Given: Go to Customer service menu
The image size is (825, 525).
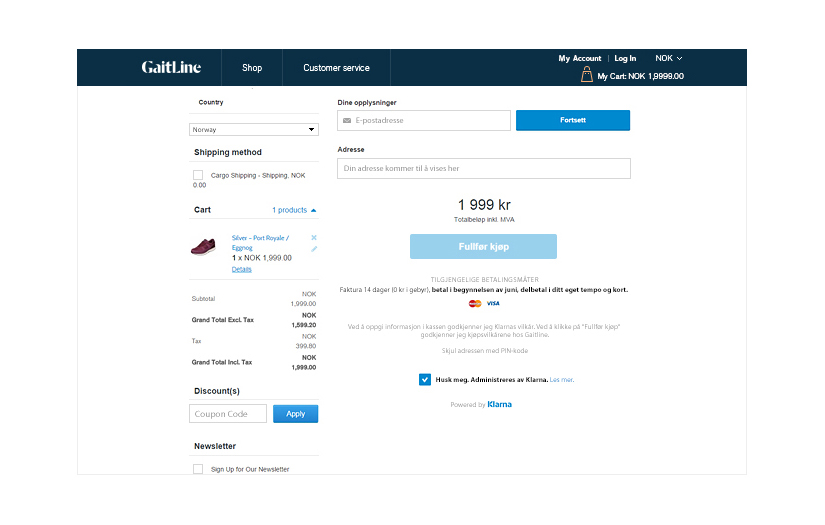Looking at the screenshot, I should [336, 68].
